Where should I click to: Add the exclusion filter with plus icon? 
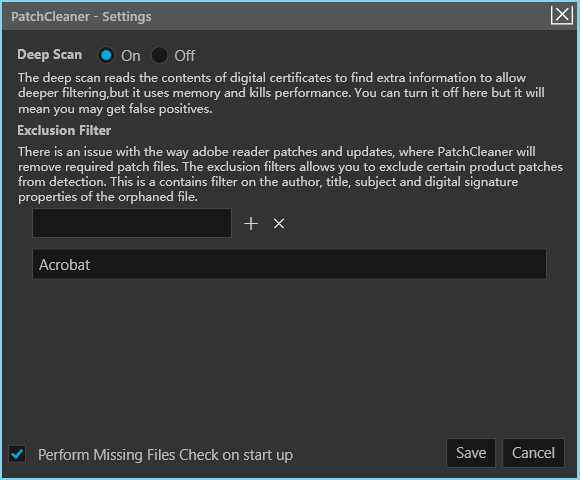point(251,224)
